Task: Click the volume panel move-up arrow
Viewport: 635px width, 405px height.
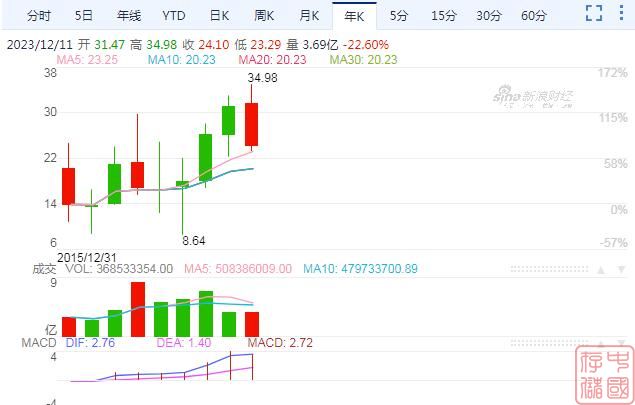Action: 600,269
